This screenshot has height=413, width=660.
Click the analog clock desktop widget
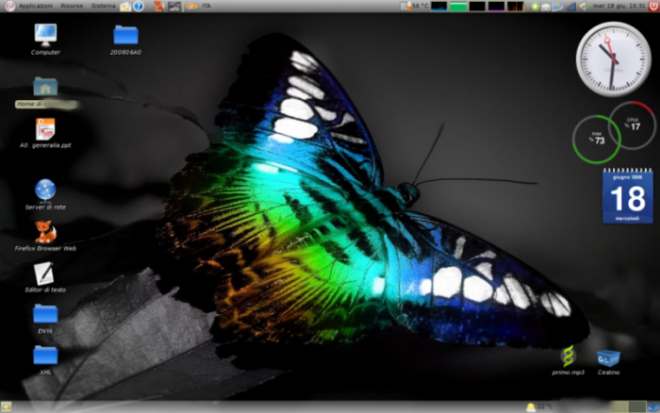coord(613,59)
